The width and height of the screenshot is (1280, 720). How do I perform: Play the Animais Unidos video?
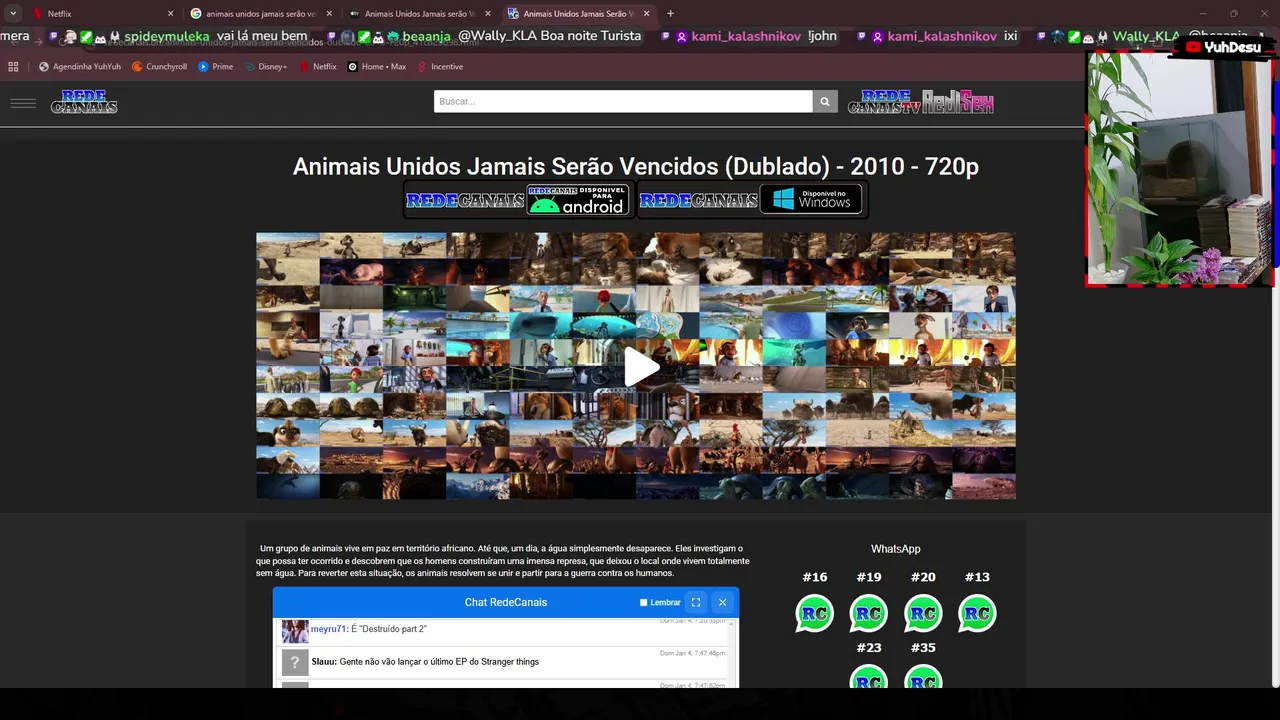[x=641, y=366]
